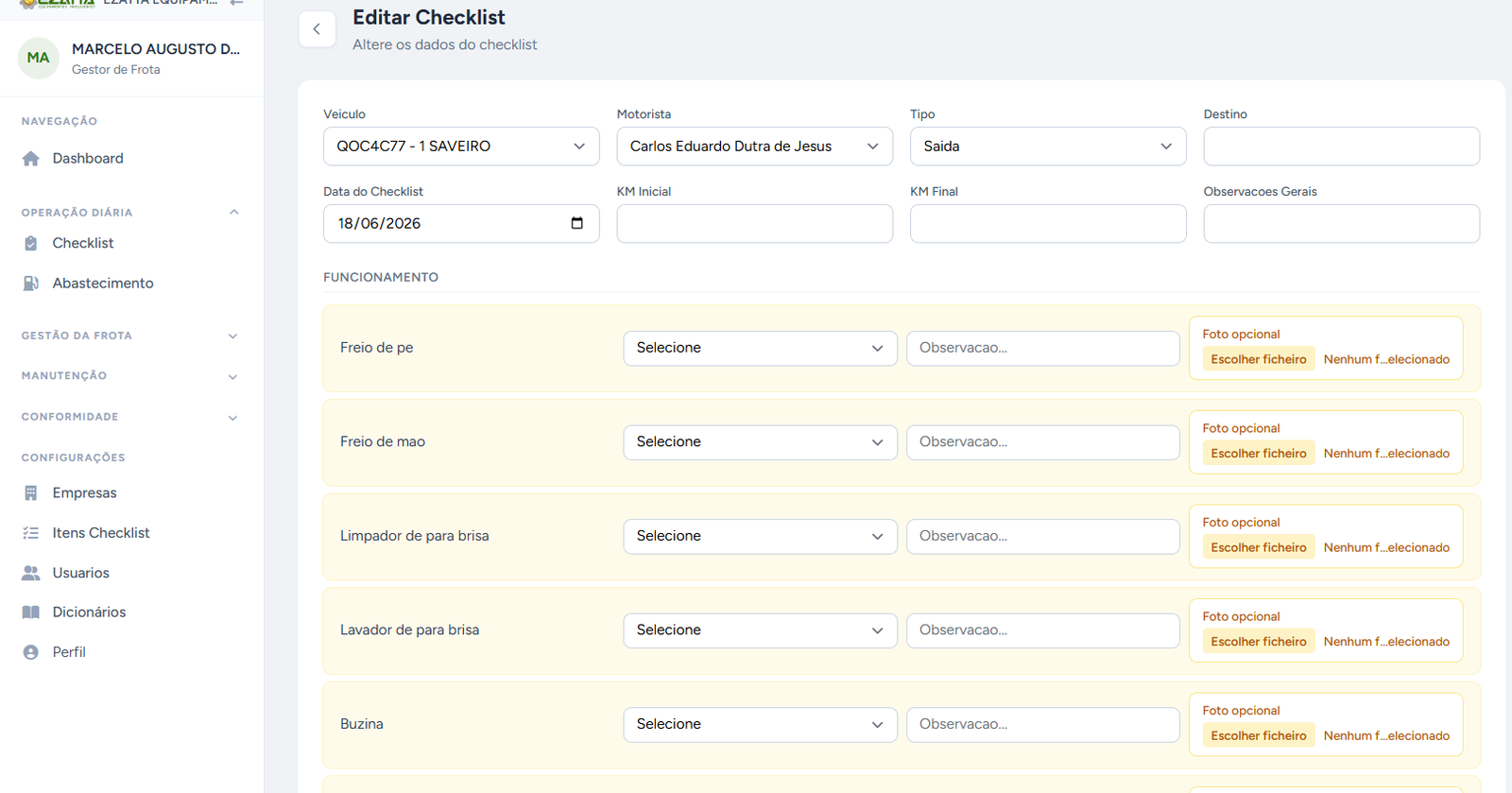Expand the Conformidade section
The width and height of the screenshot is (1512, 793).
131,417
